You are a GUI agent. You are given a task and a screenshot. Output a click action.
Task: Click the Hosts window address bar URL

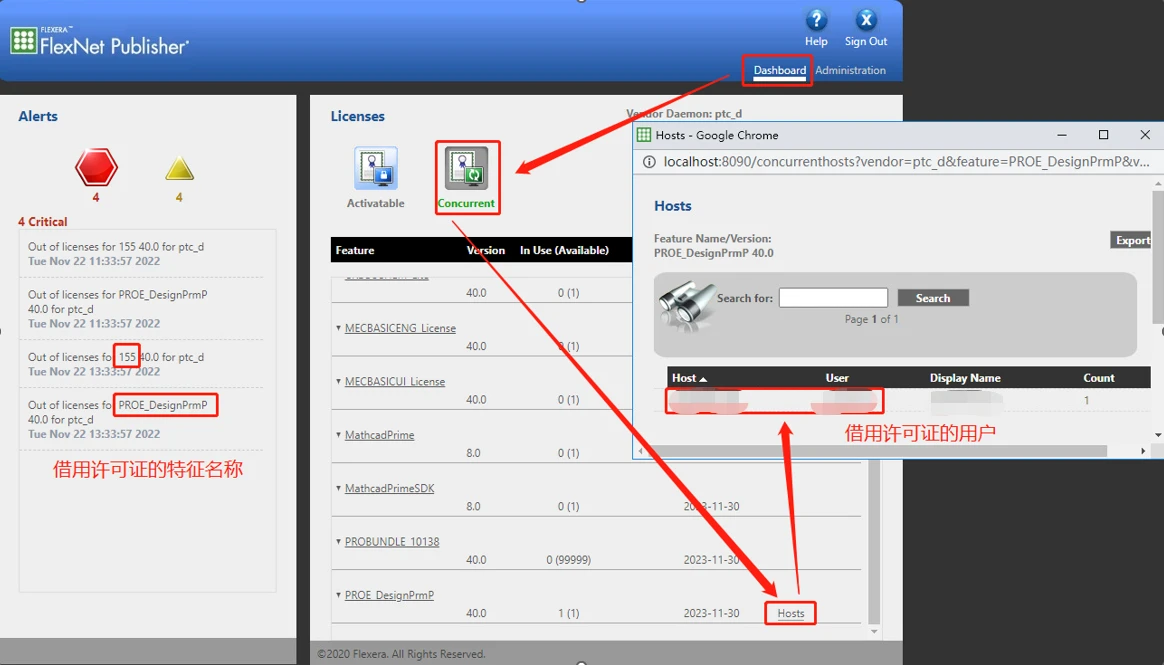pyautogui.click(x=906, y=162)
